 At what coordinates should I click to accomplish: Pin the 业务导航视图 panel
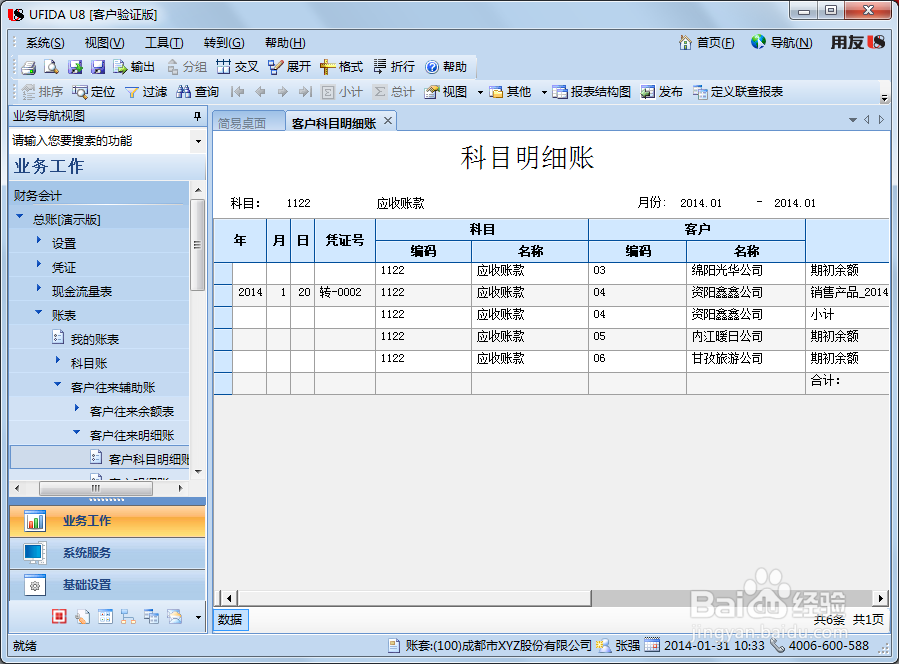(x=197, y=116)
